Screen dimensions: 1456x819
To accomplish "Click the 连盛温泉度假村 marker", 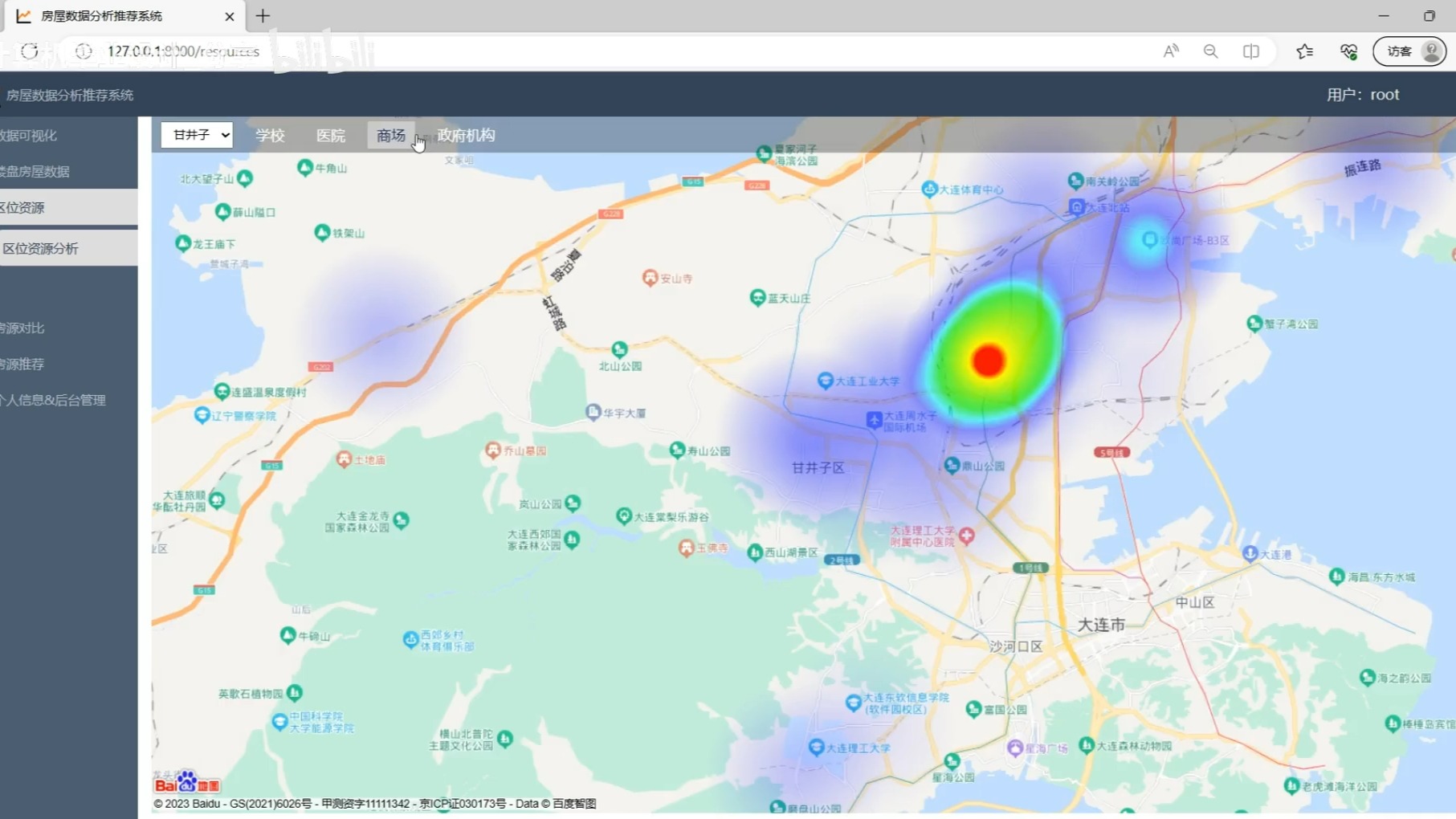I will [222, 391].
